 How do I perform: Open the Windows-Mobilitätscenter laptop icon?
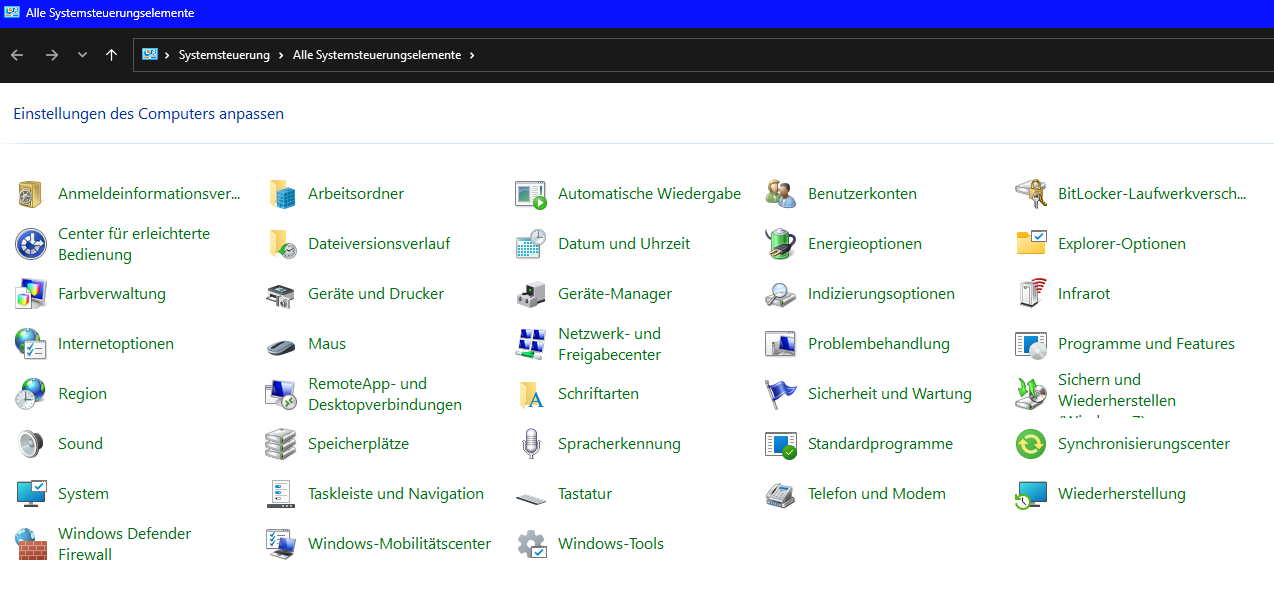(281, 544)
